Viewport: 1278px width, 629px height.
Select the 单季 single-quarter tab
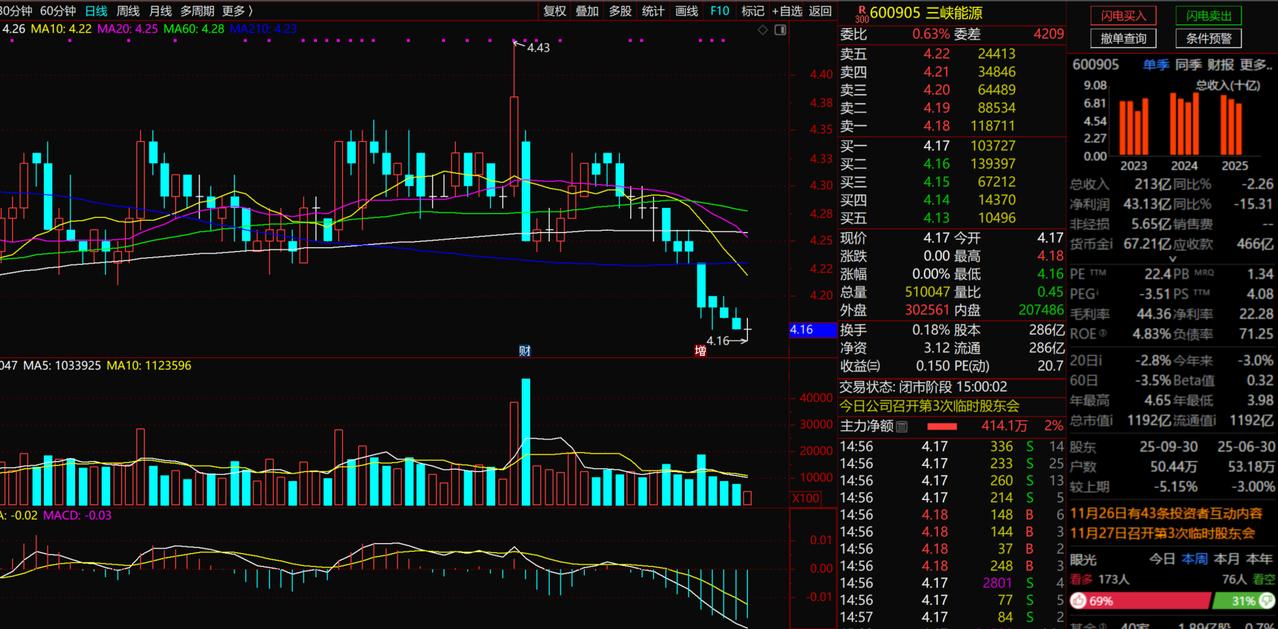[x=1156, y=64]
